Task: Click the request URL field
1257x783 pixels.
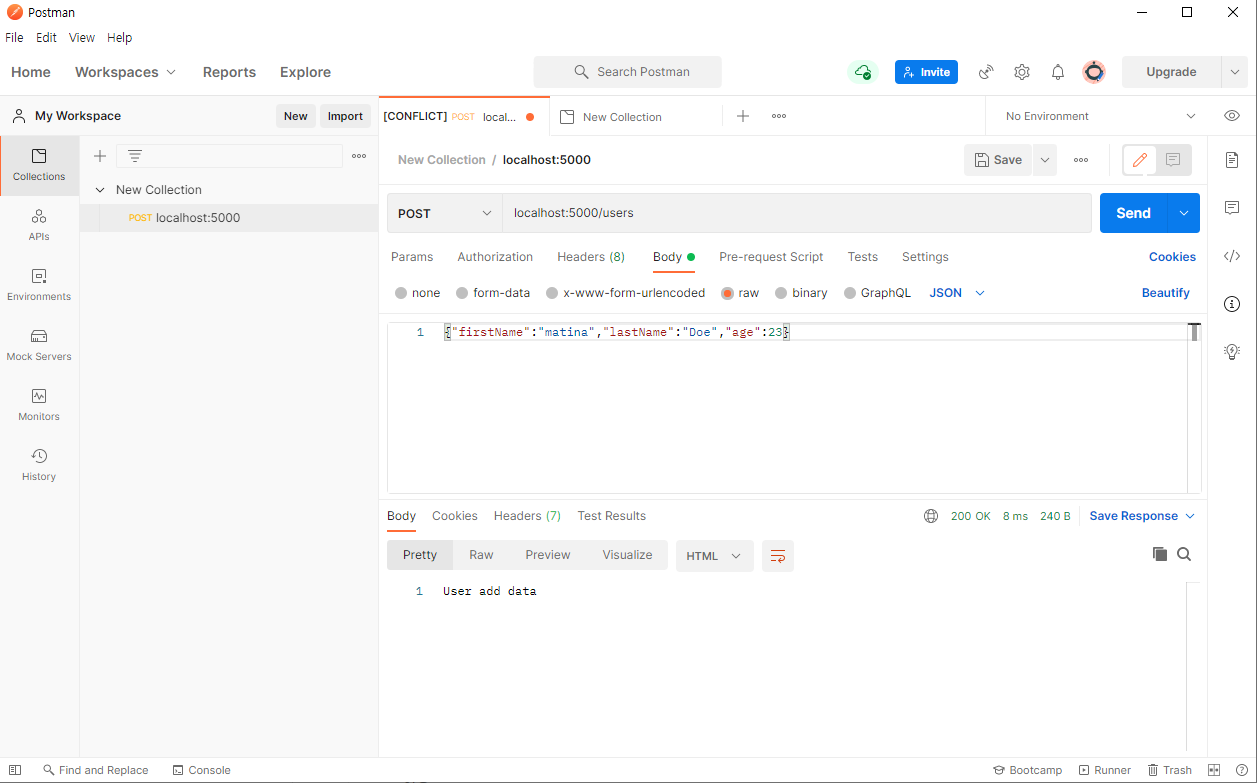Action: (797, 213)
